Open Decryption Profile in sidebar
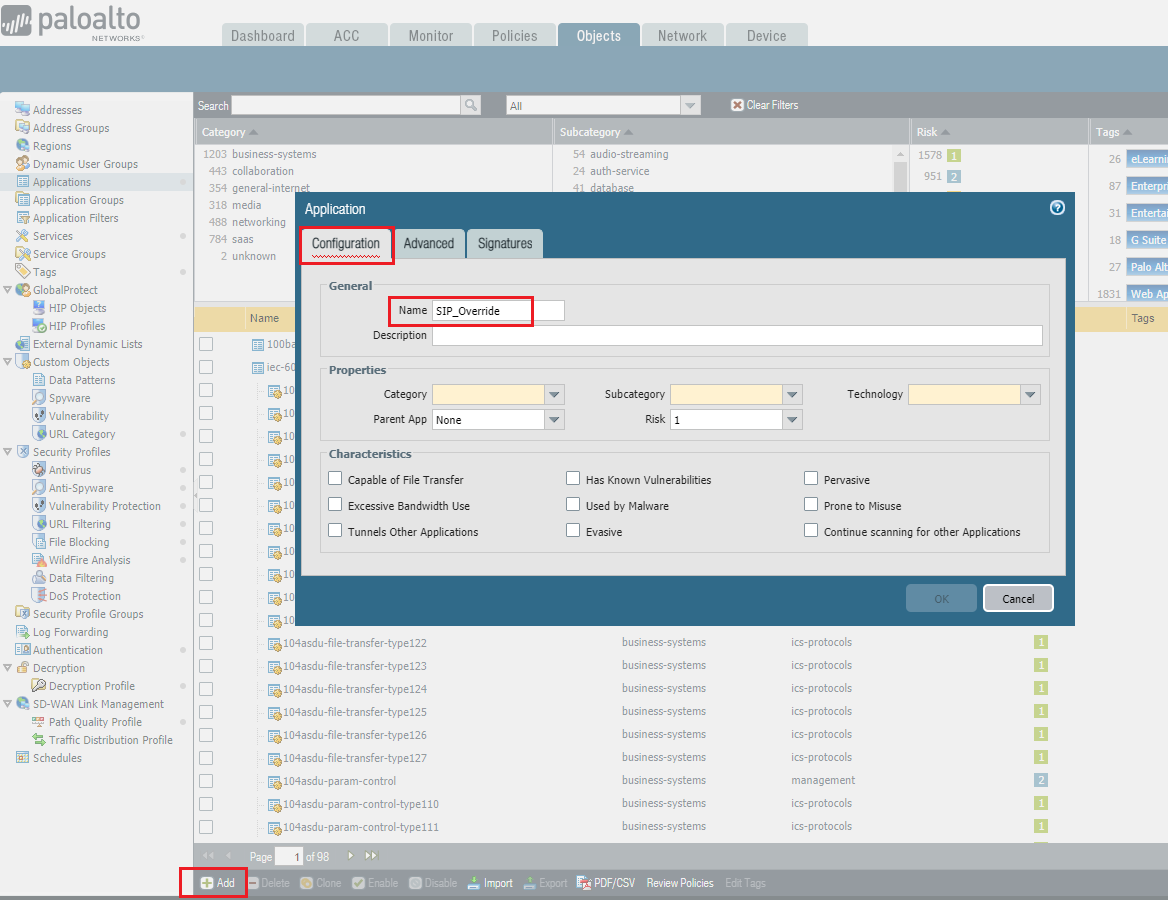The width and height of the screenshot is (1170, 900). pyautogui.click(x=91, y=686)
